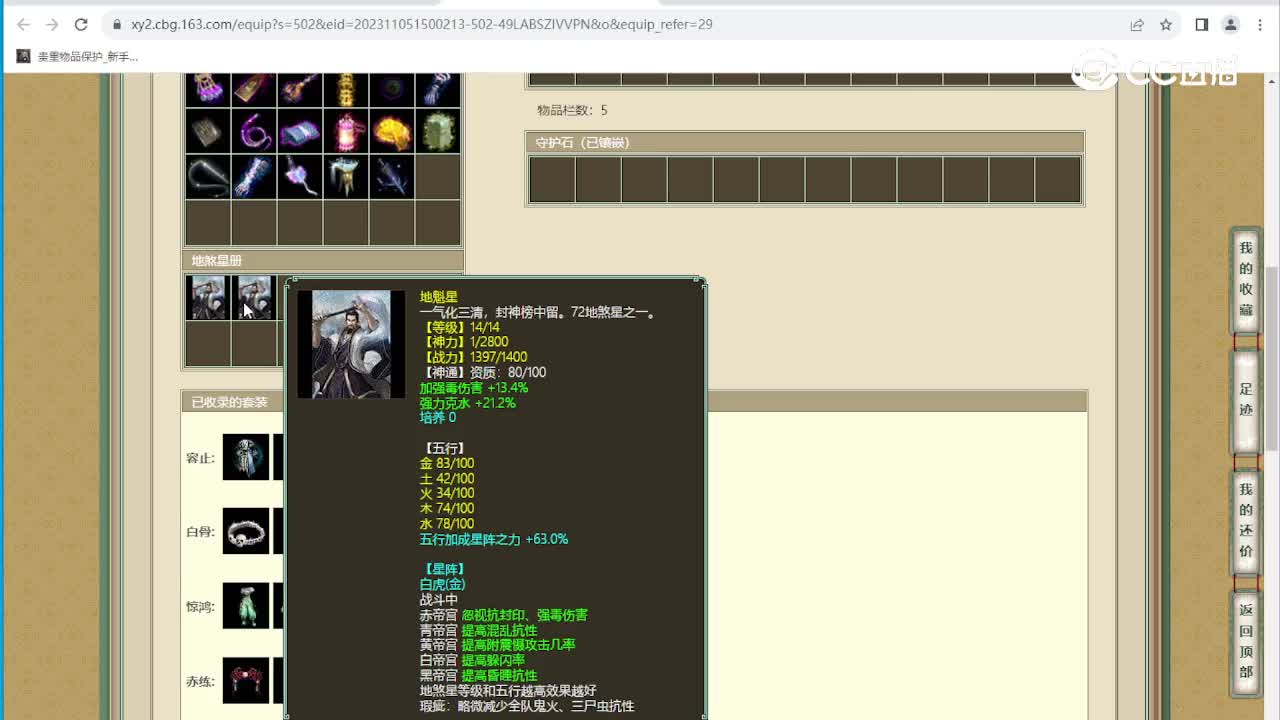Open 我的收藏 side button

tap(1246, 279)
